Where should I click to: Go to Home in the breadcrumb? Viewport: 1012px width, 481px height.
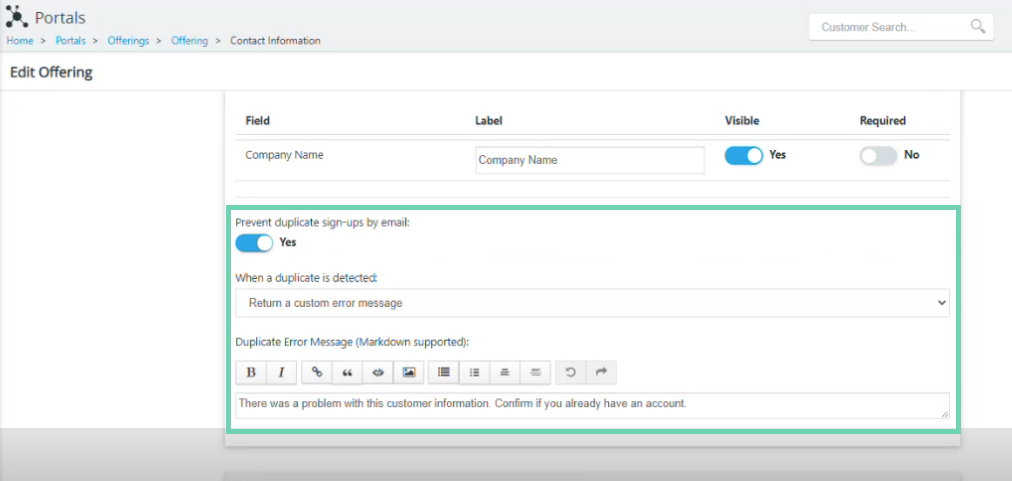20,41
